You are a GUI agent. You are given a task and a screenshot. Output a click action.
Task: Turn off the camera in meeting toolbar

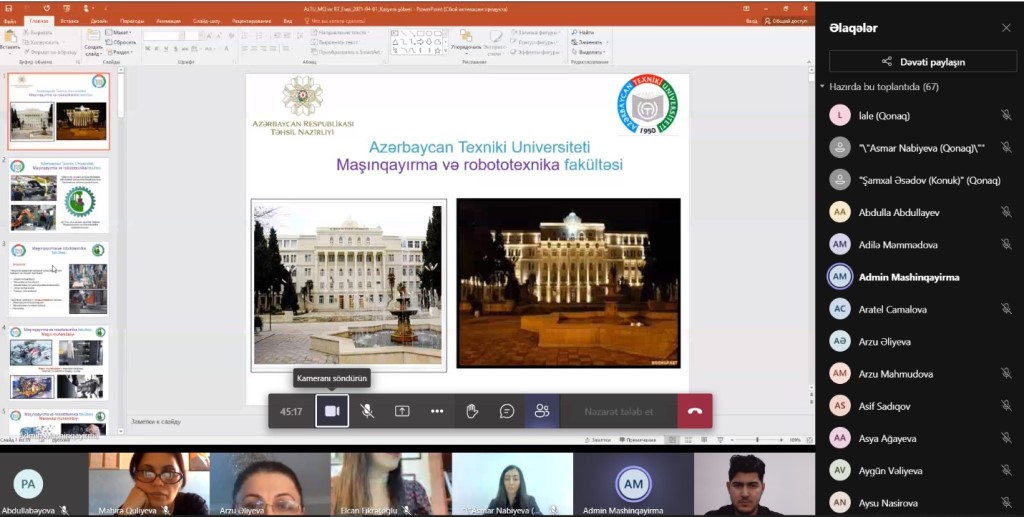(332, 411)
